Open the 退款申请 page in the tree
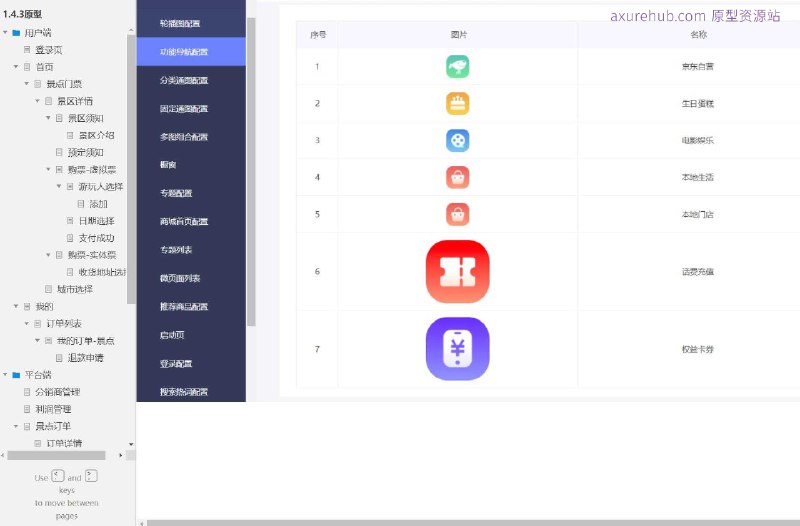This screenshot has height=526, width=800. 86,358
